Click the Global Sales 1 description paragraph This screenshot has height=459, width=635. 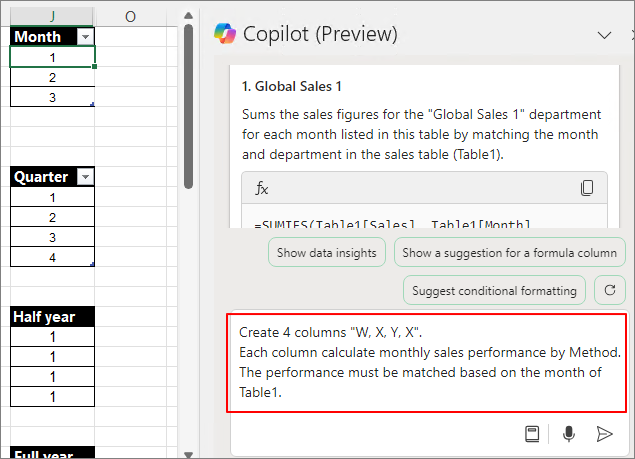[x=421, y=134]
